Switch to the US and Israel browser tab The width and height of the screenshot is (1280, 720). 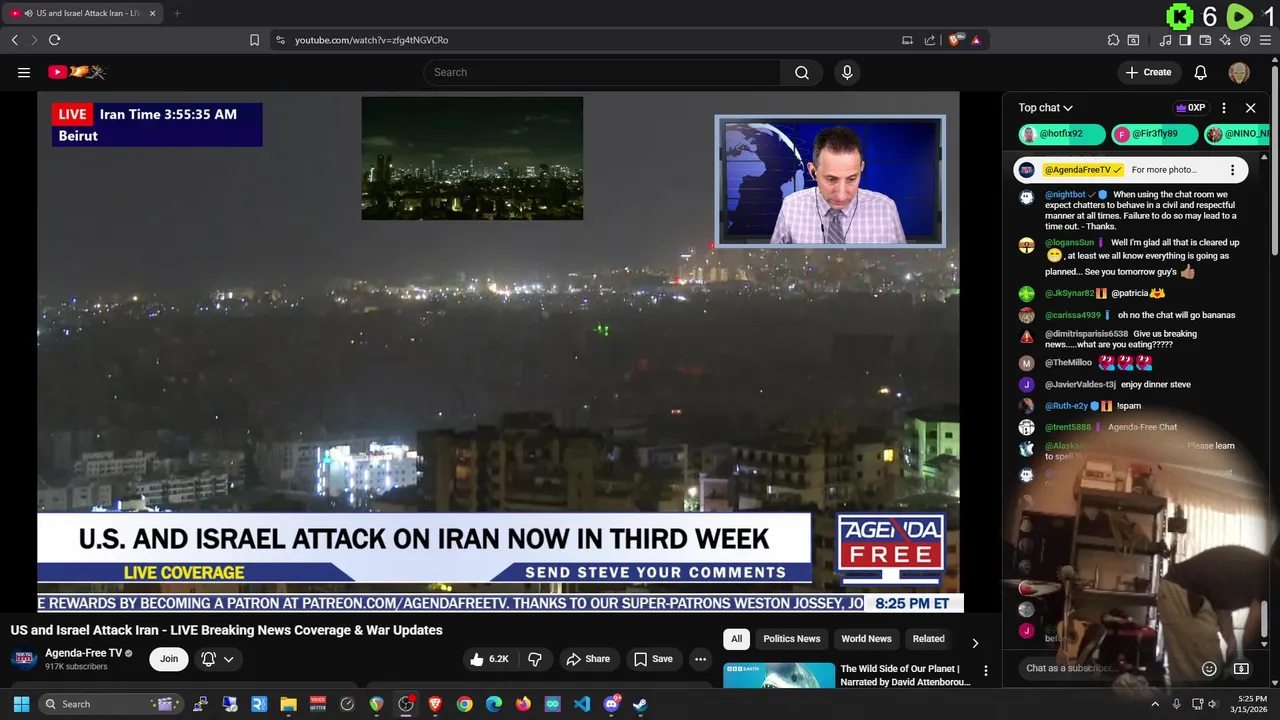[x=81, y=13]
